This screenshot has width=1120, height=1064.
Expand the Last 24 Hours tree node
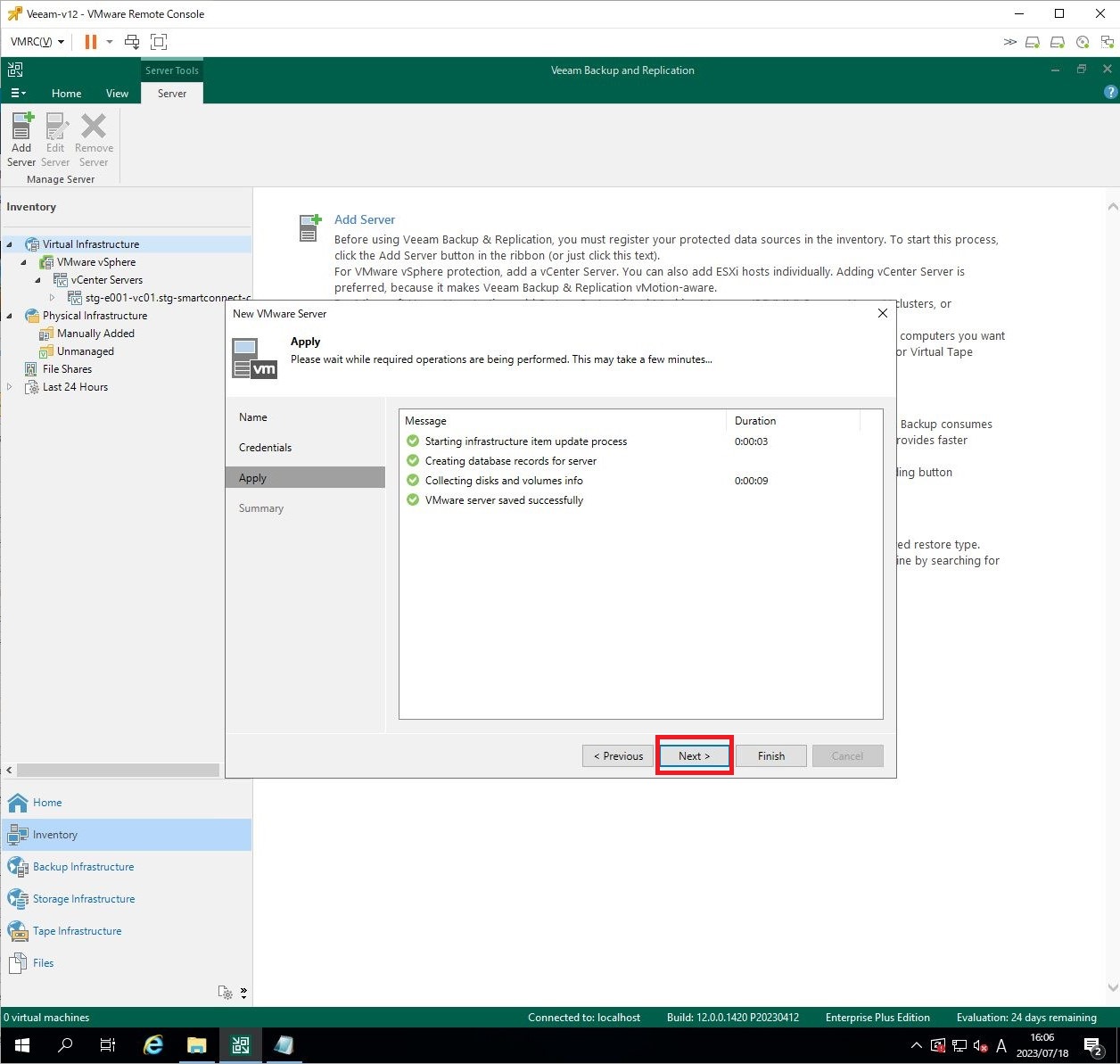10,387
